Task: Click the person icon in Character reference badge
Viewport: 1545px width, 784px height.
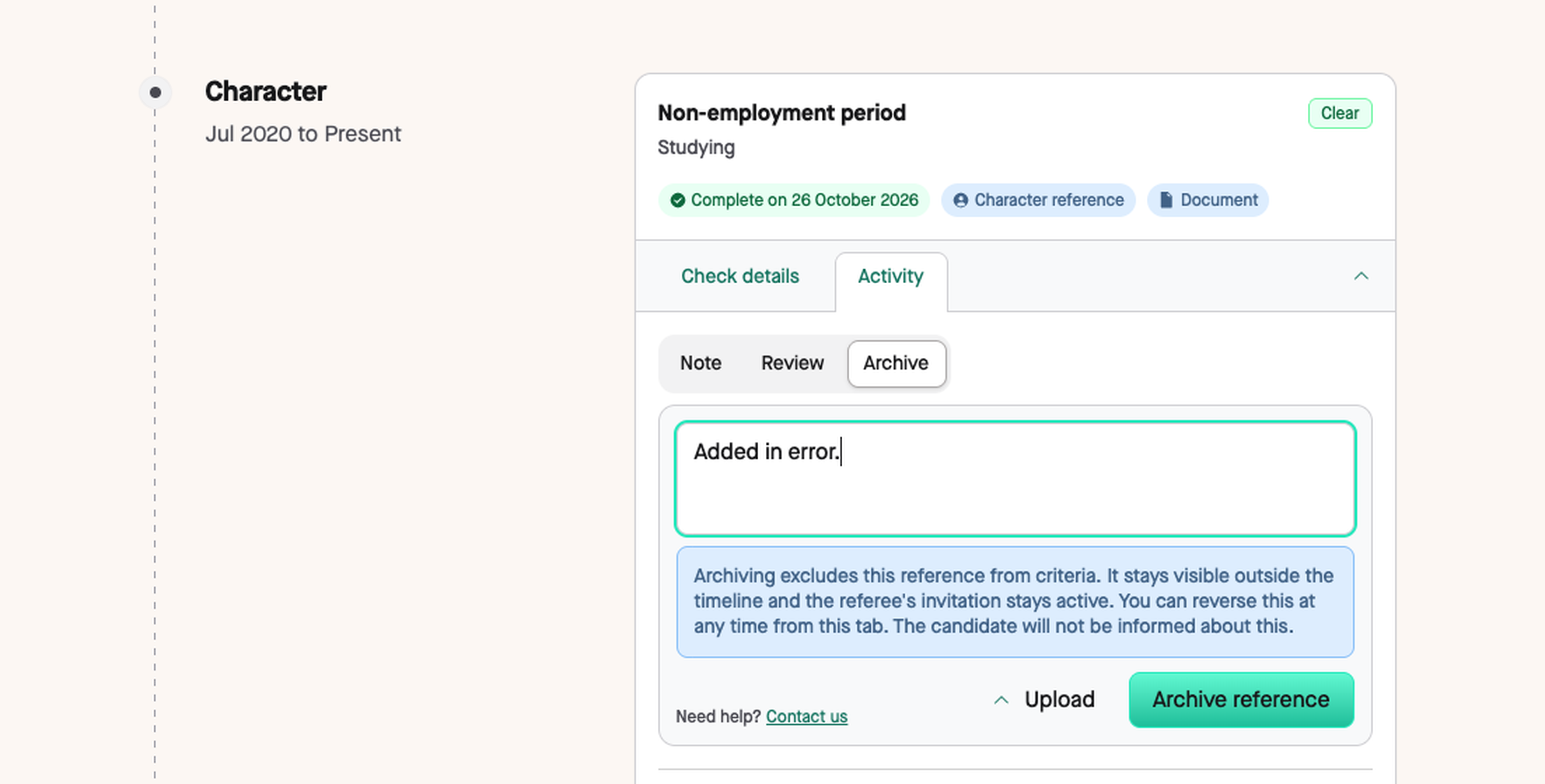Action: (960, 200)
